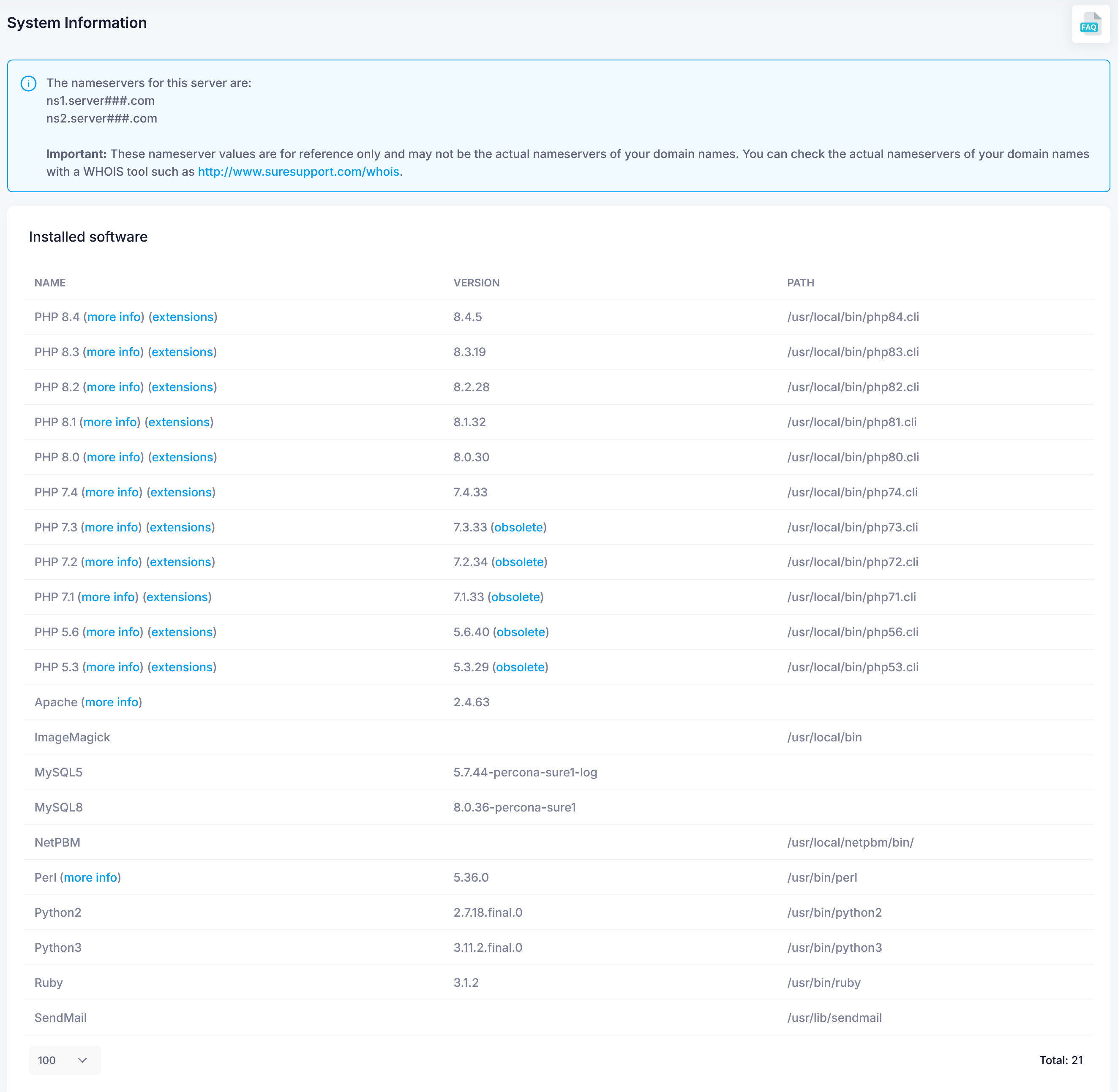View extensions for PHP 7.1
The width and height of the screenshot is (1118, 1092).
pyautogui.click(x=177, y=596)
